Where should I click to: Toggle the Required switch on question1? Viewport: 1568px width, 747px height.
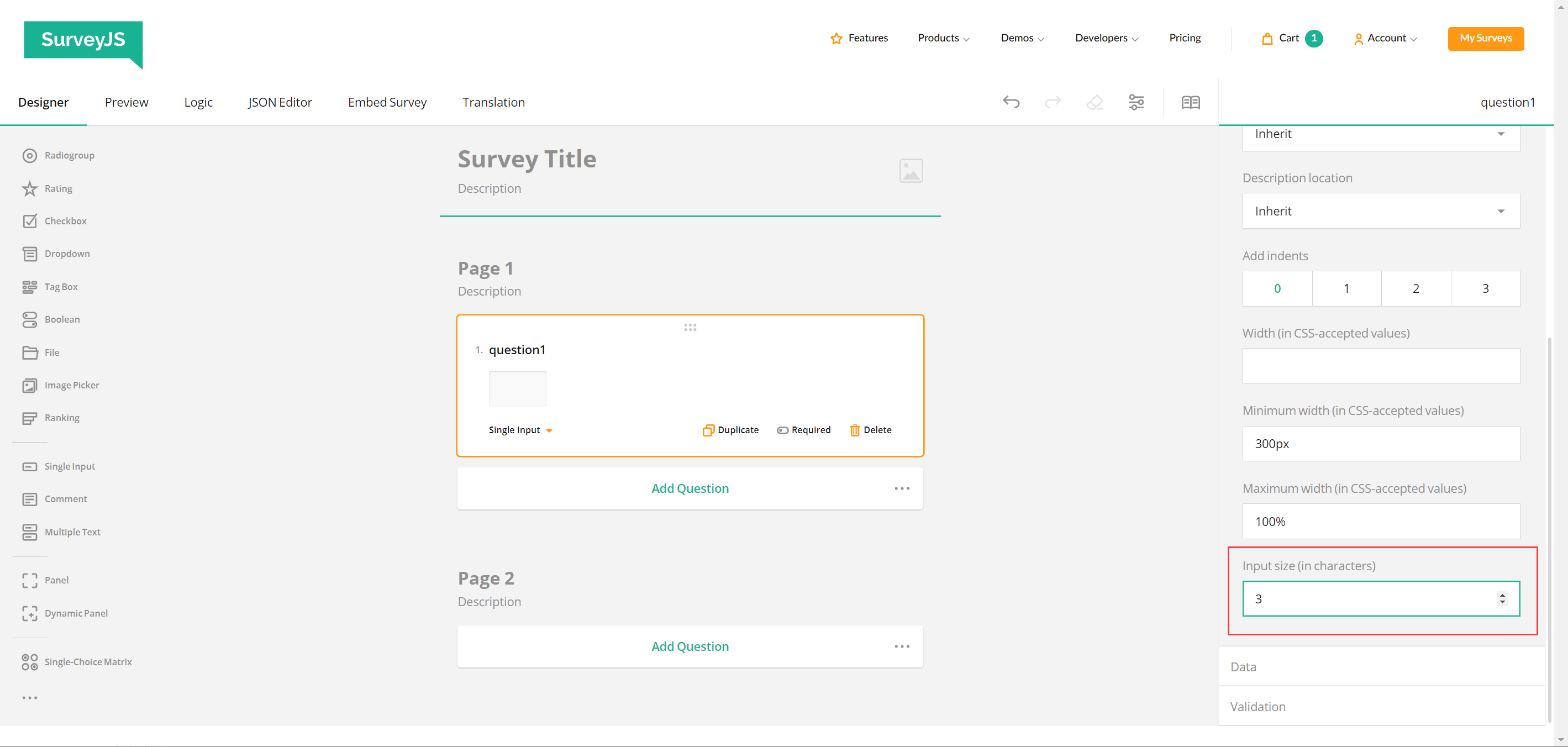[x=782, y=430]
